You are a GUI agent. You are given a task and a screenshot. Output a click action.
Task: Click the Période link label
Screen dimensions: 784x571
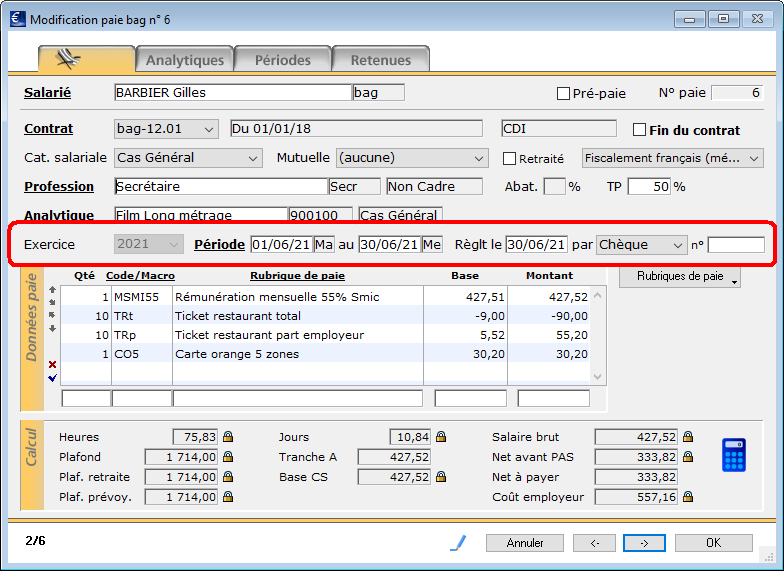220,244
